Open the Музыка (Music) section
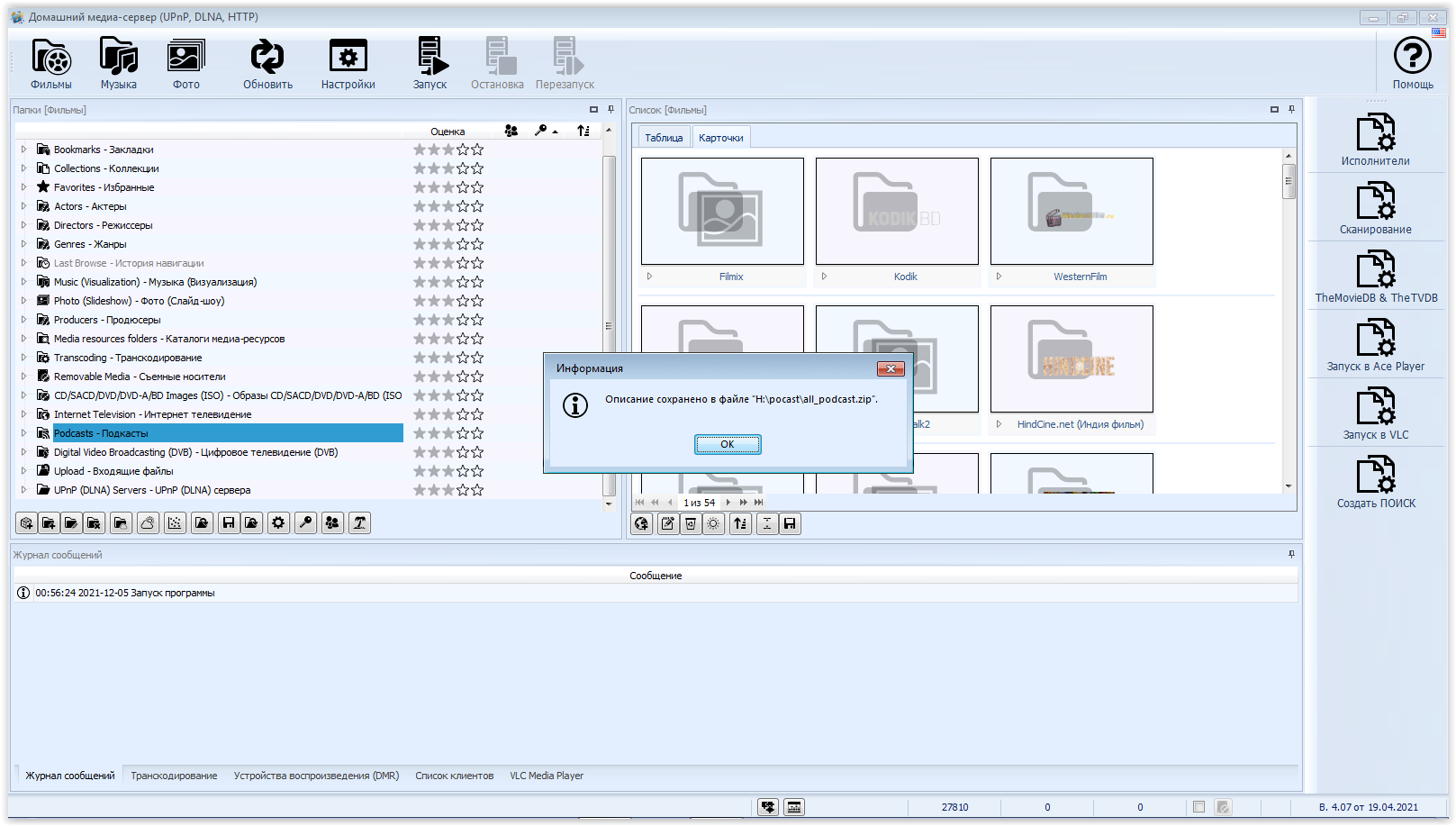Viewport: 1456px width, 826px height. 118,63
